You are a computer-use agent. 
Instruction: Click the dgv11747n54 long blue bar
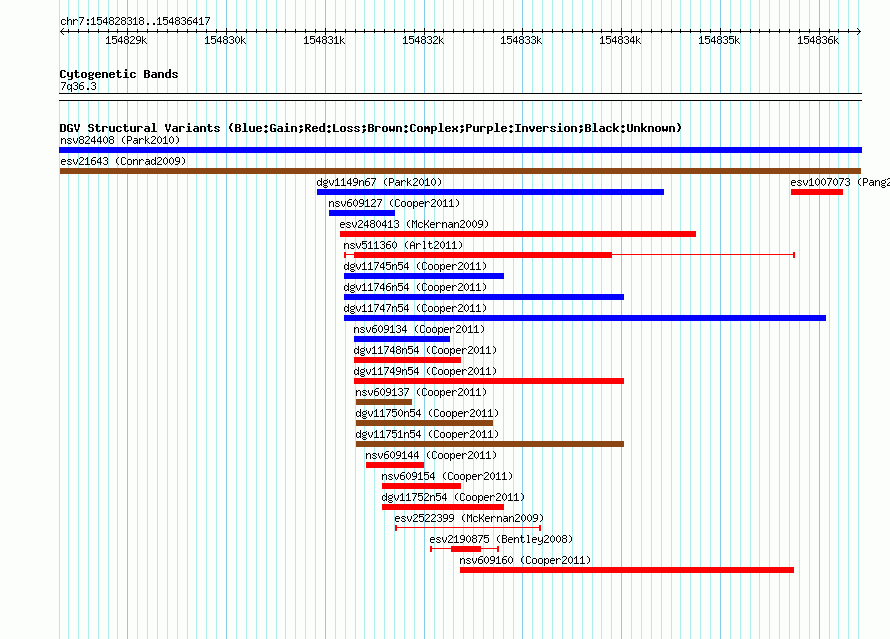(585, 318)
